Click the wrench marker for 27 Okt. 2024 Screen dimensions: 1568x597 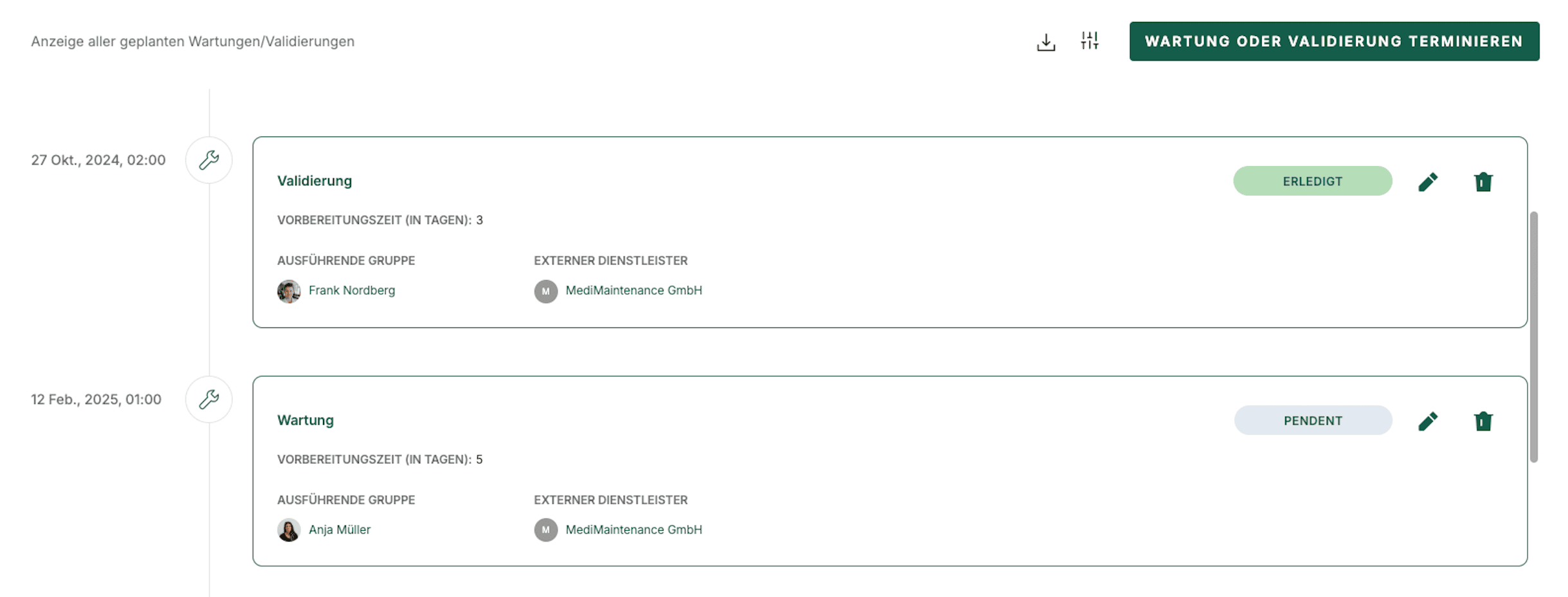point(209,160)
